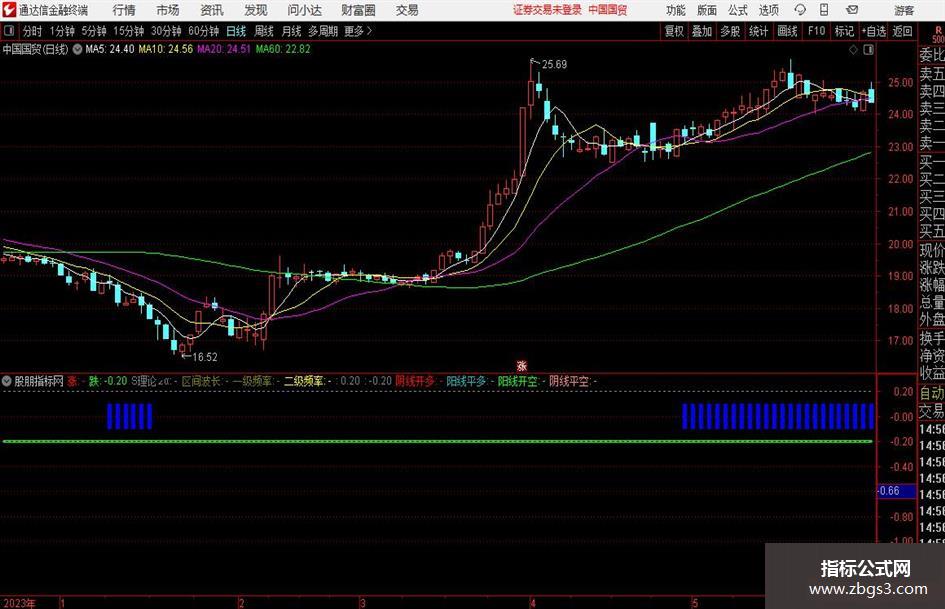Open the envelope messages icon

click(852, 10)
